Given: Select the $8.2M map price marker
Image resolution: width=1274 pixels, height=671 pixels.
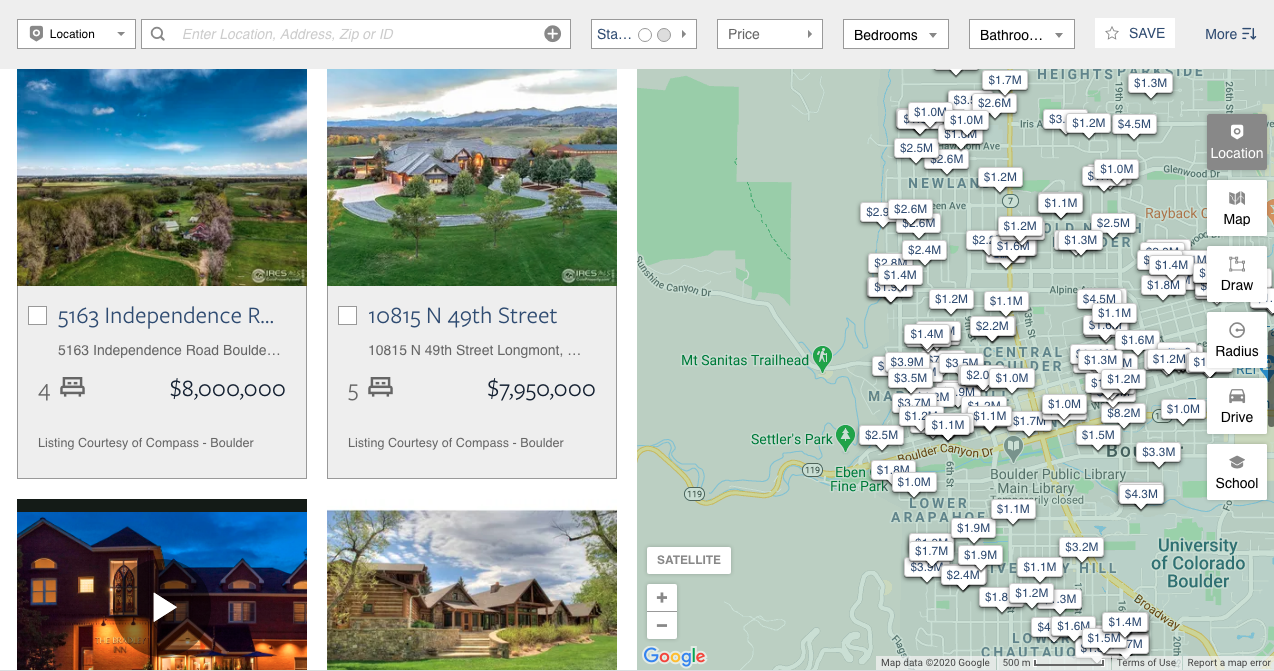Looking at the screenshot, I should pos(1123,413).
